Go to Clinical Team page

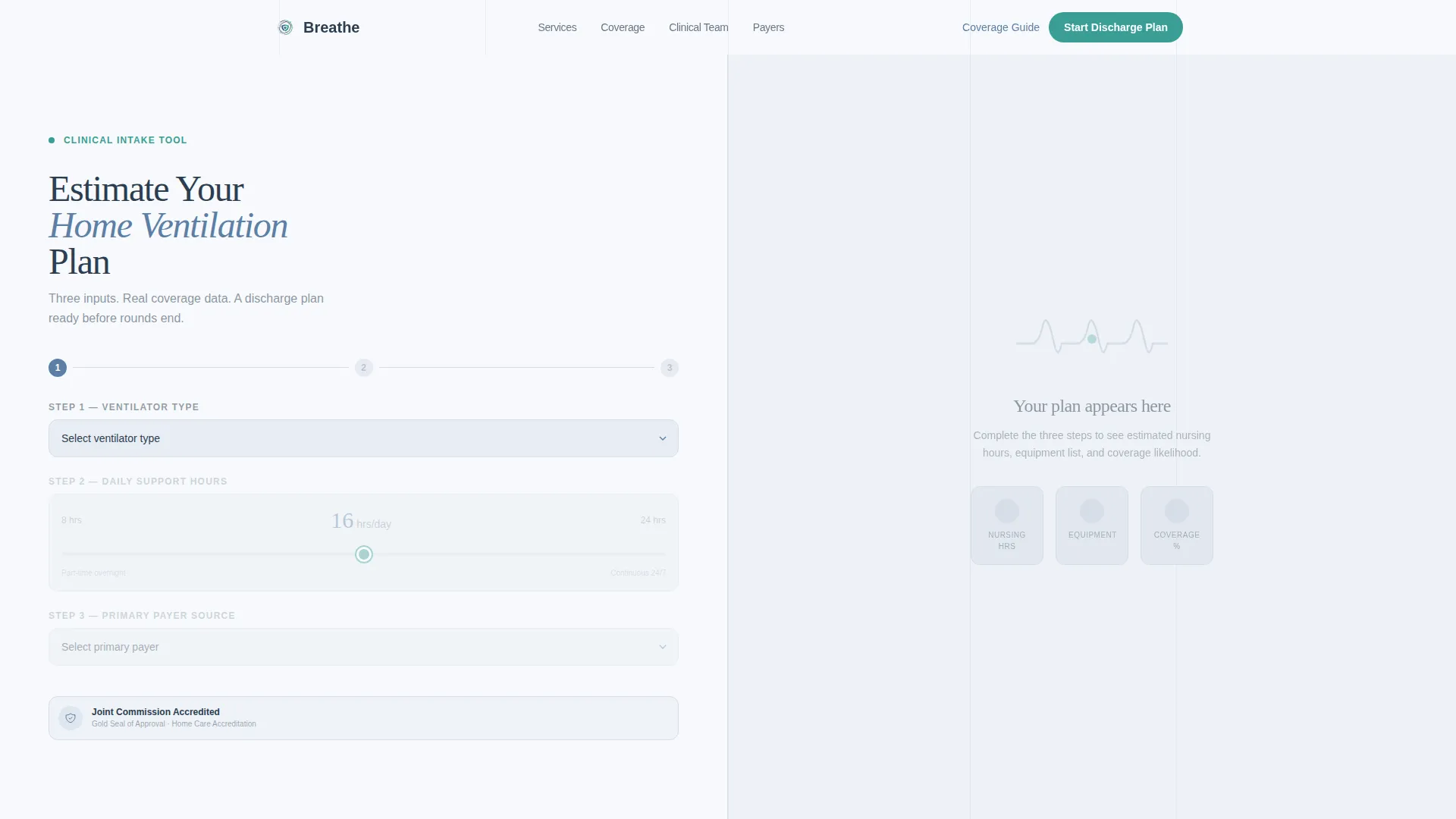click(698, 27)
